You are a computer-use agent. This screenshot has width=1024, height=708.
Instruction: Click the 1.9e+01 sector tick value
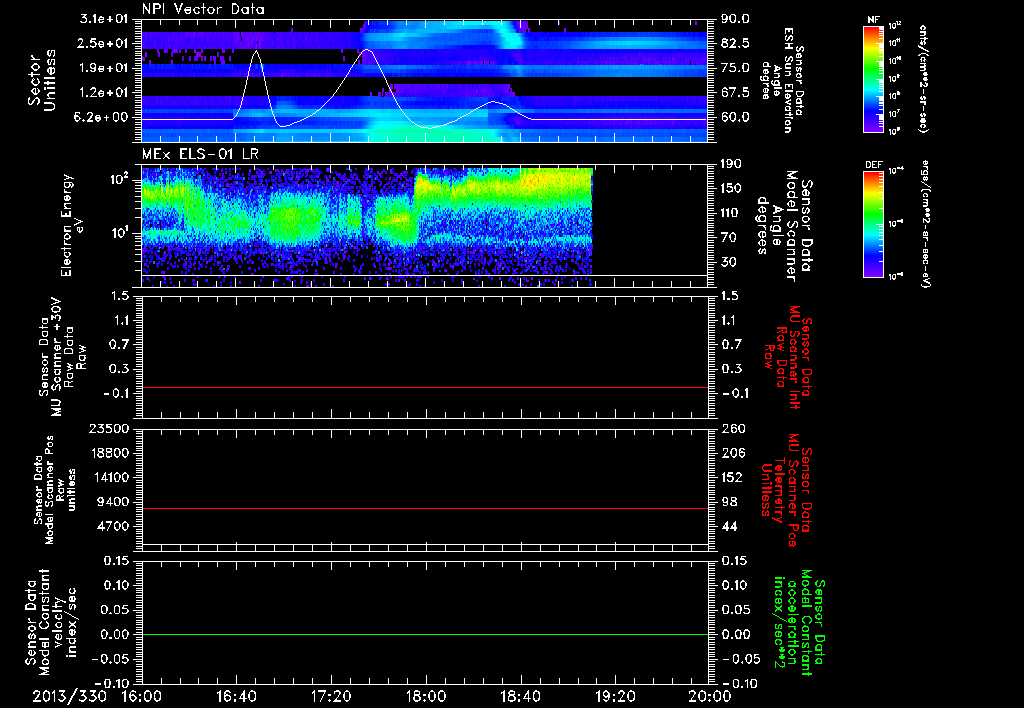(x=104, y=68)
